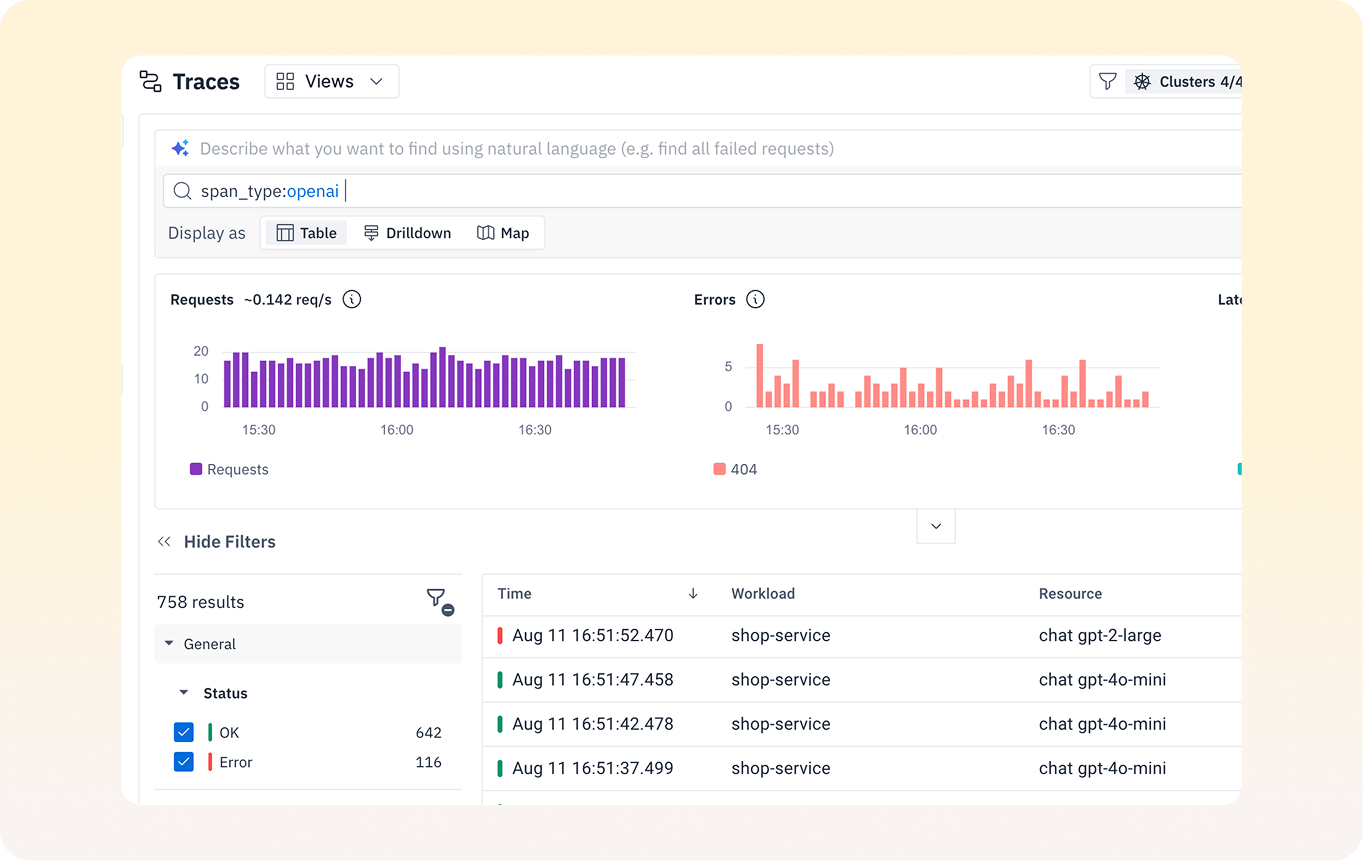The image size is (1363, 861).
Task: Click the Errors chart info icon
Action: [x=756, y=299]
